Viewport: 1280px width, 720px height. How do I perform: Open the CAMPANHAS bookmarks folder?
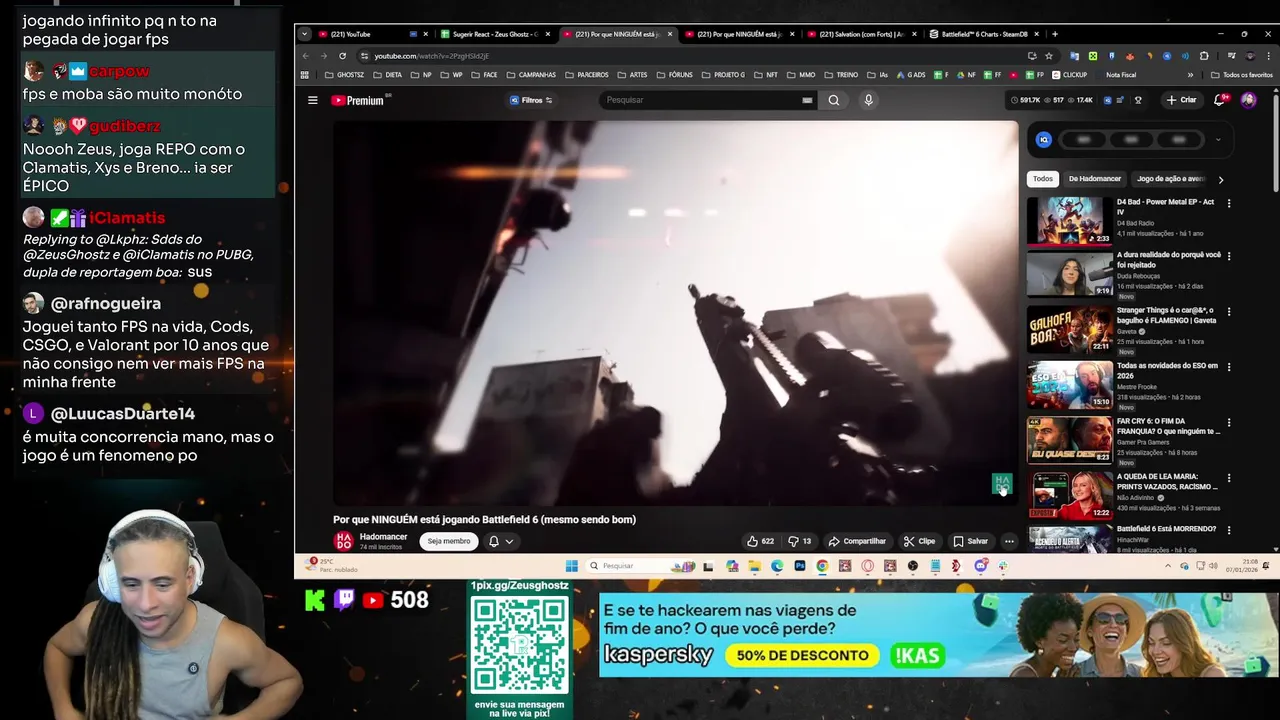coord(531,75)
